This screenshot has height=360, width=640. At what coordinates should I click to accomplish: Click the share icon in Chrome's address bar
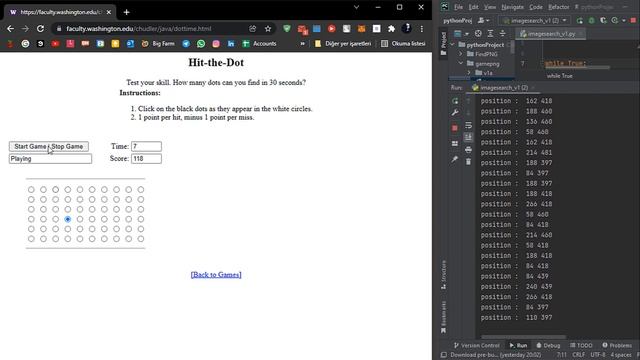(x=253, y=29)
